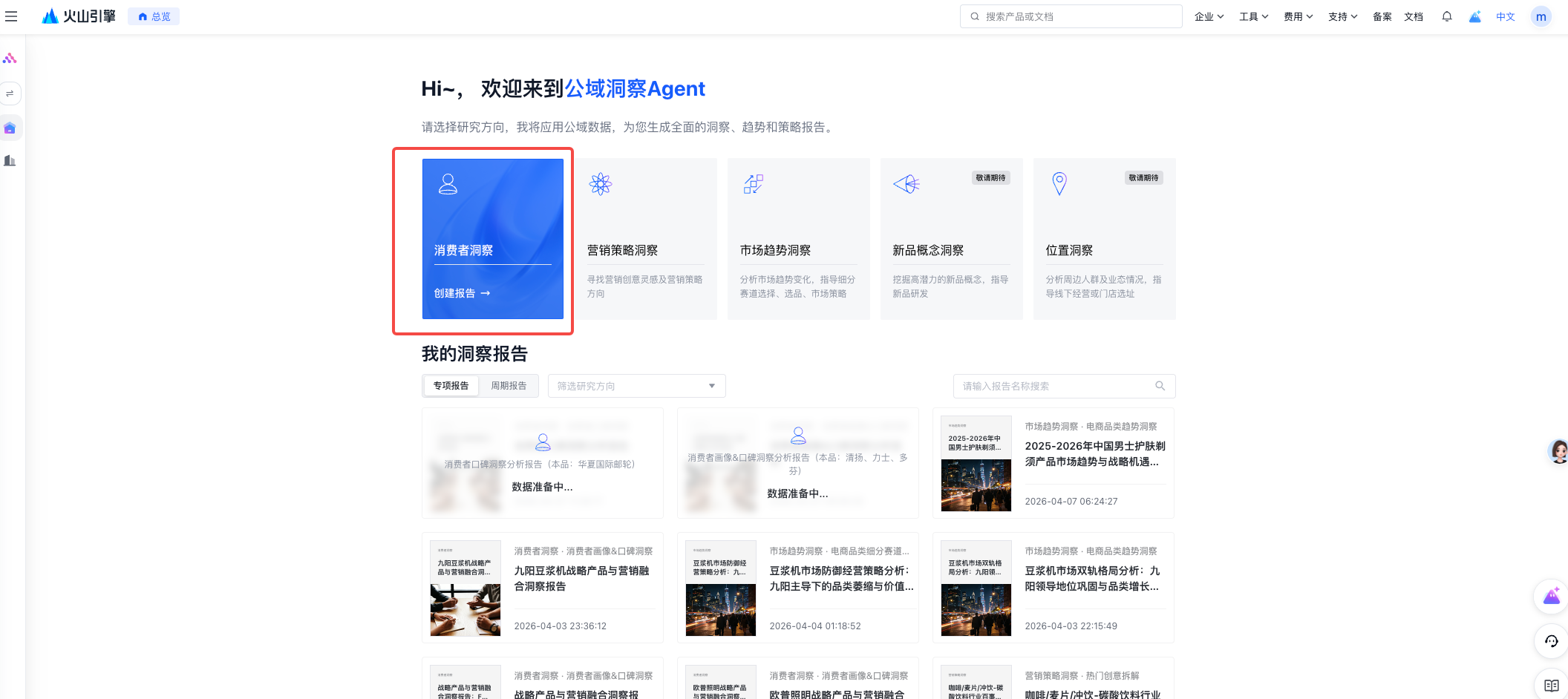Expand the 支持 dropdown menu
Viewport: 1568px width, 699px height.
pyautogui.click(x=1342, y=16)
